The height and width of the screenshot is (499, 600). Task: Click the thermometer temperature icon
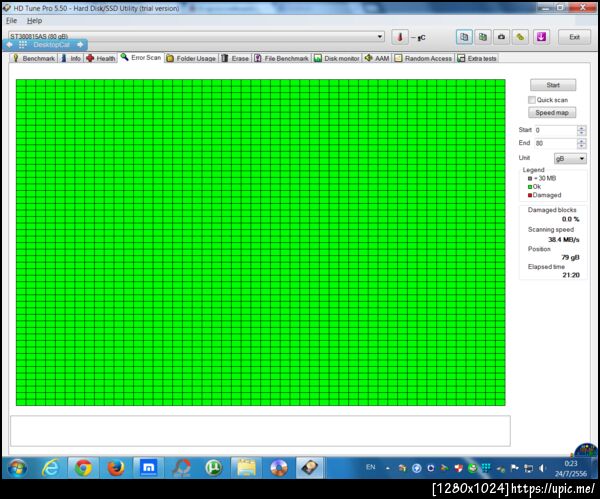400,37
